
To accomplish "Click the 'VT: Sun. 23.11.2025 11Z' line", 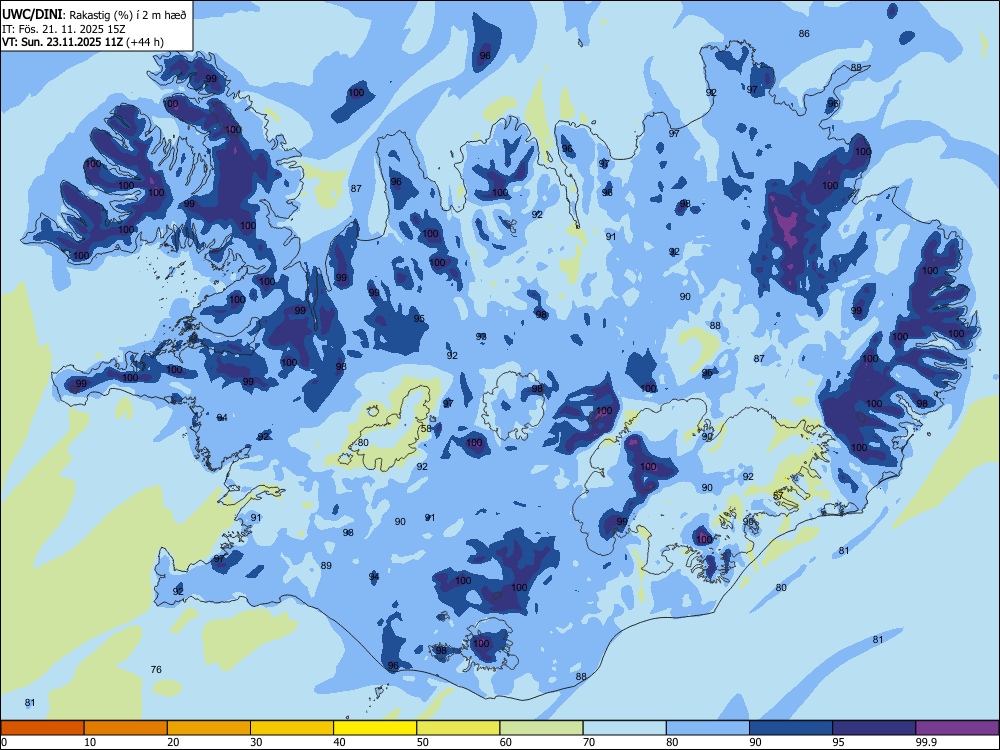I will 62,42.
